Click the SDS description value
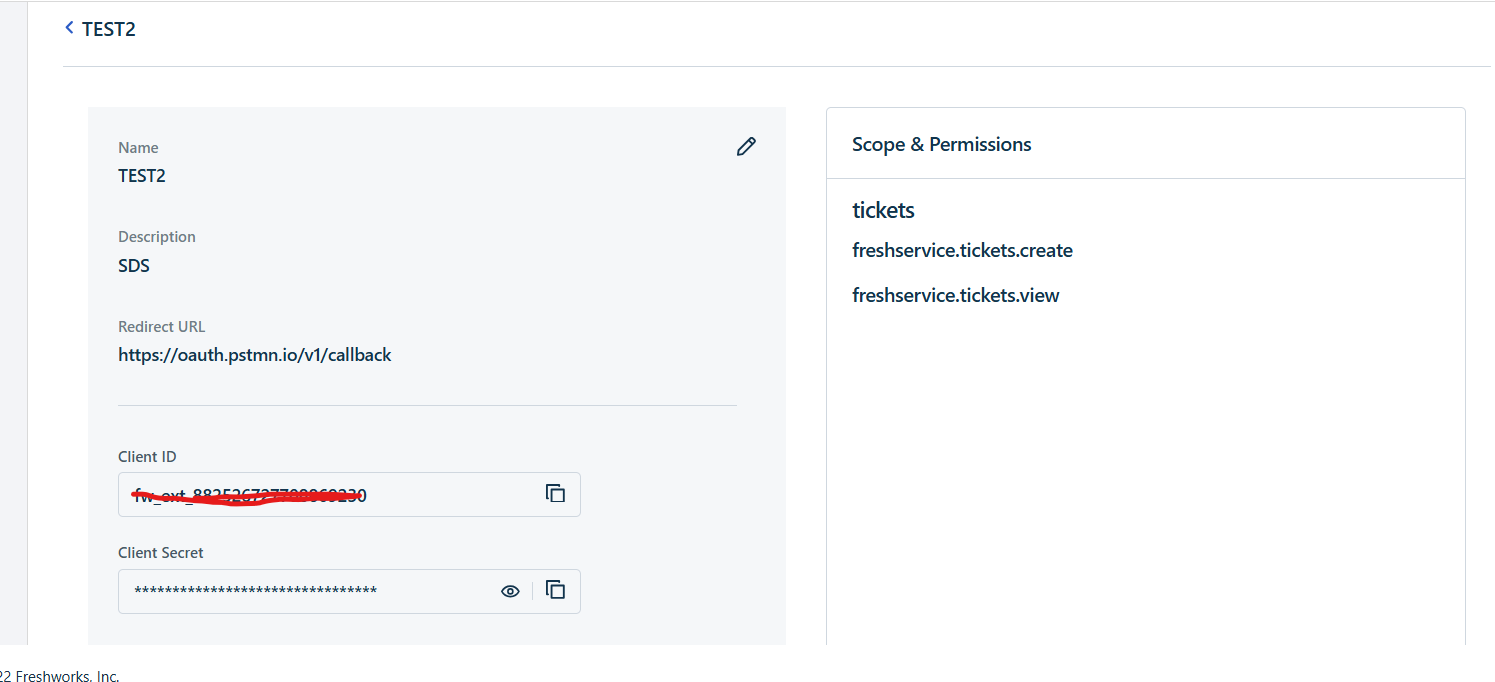This screenshot has width=1495, height=682. [134, 266]
